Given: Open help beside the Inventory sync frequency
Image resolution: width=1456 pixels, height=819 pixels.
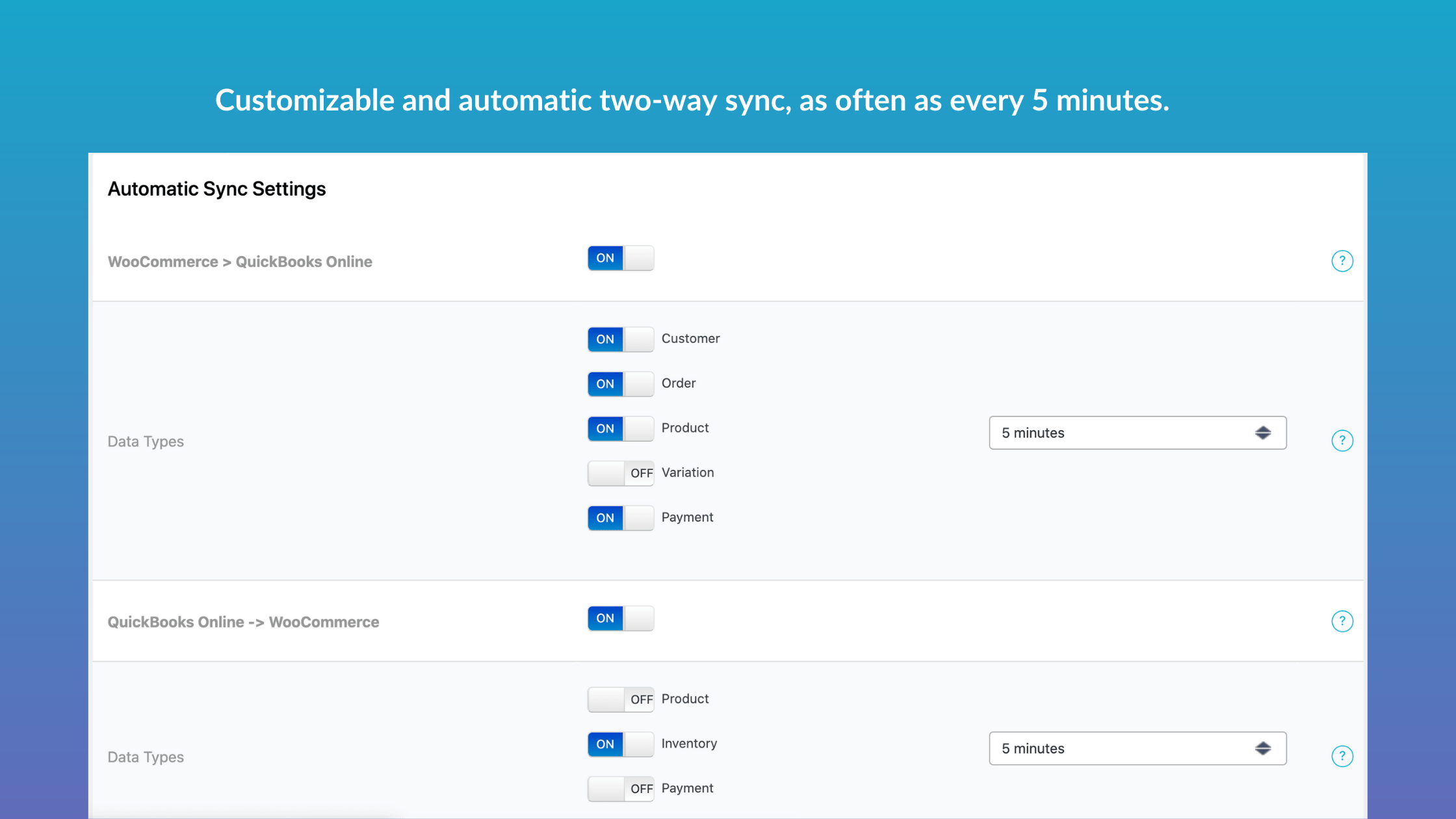Looking at the screenshot, I should pyautogui.click(x=1342, y=756).
